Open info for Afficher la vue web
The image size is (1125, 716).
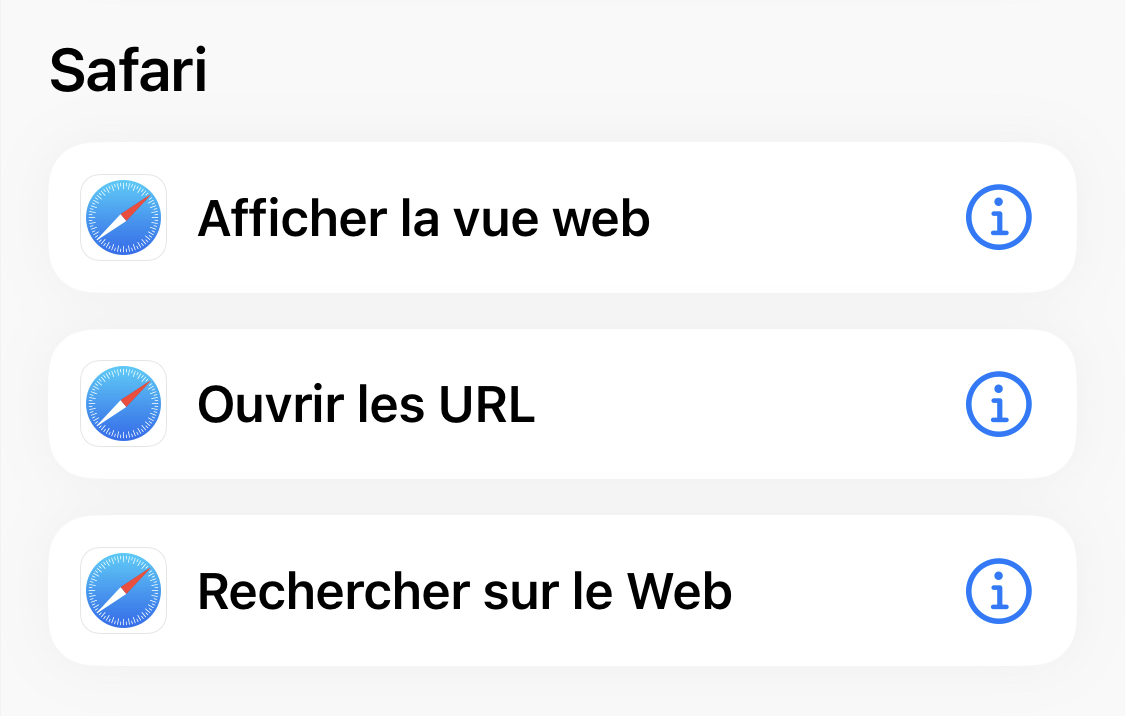[x=998, y=218]
